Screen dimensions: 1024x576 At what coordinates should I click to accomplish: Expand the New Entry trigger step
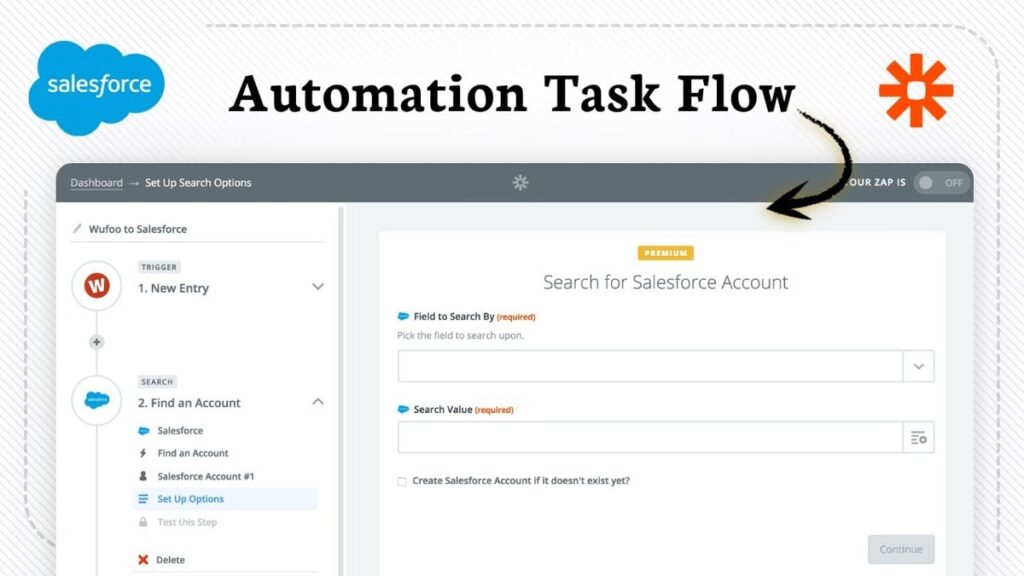click(x=317, y=287)
